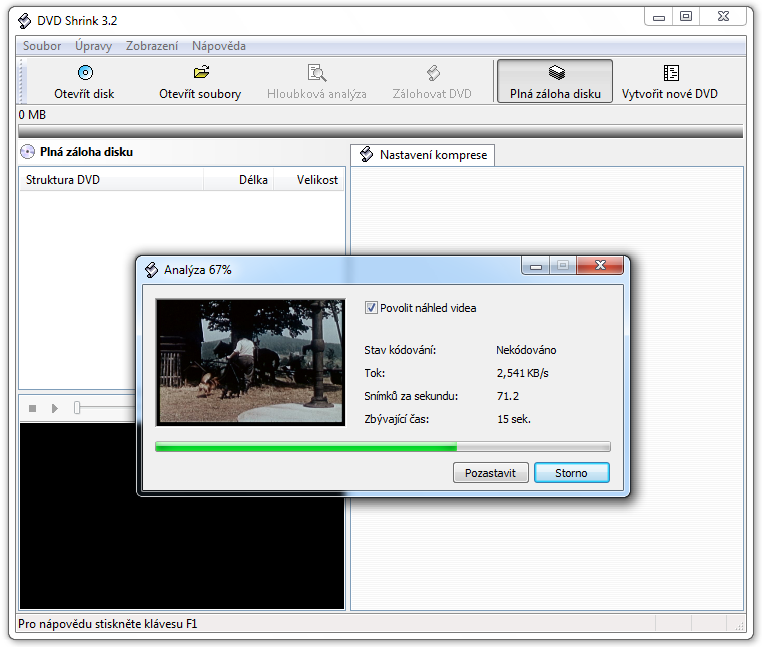
Task: Click the Zálohovat DVD toolbar icon
Action: 433,73
